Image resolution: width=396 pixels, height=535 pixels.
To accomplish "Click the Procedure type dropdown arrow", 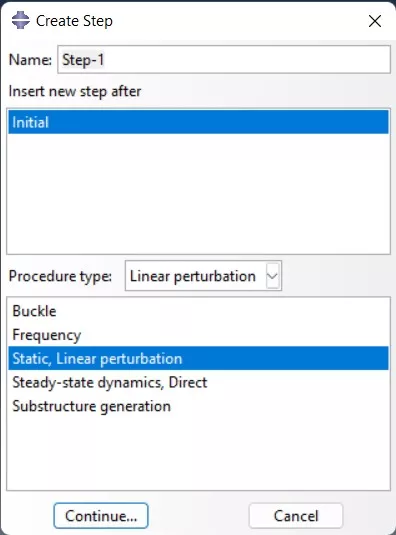I will 273,276.
